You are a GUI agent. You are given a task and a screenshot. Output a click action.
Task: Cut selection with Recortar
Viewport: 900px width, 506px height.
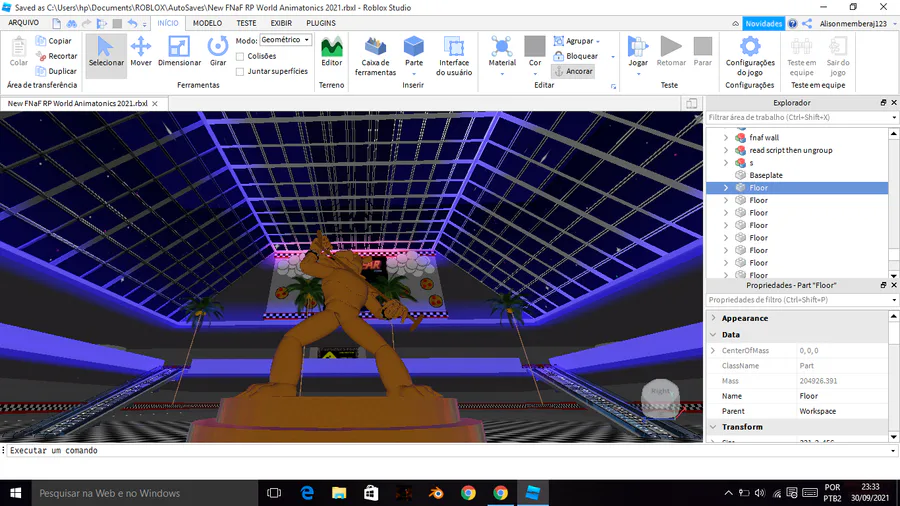point(56,56)
